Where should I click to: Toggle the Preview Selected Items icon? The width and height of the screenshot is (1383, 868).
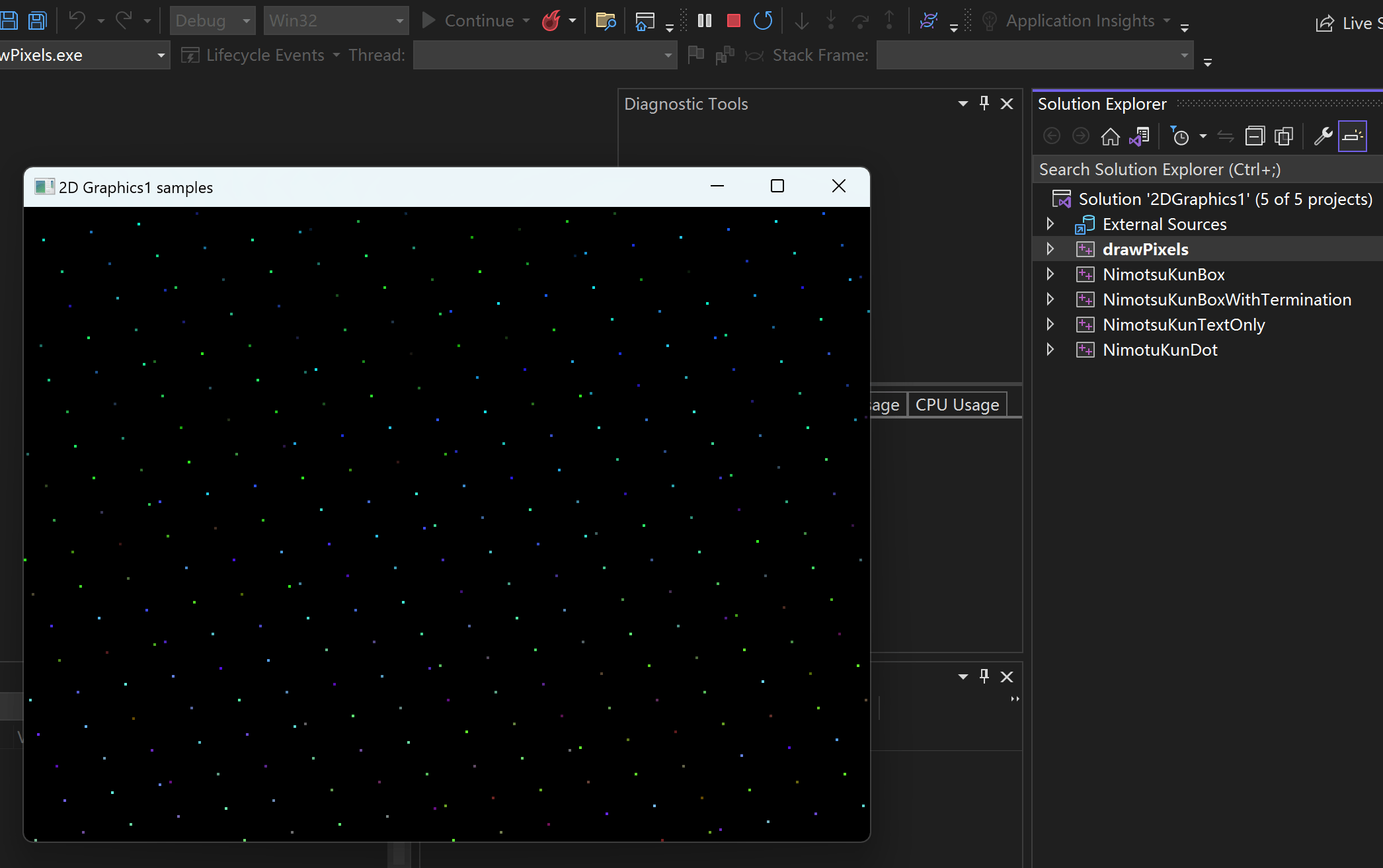point(1353,136)
